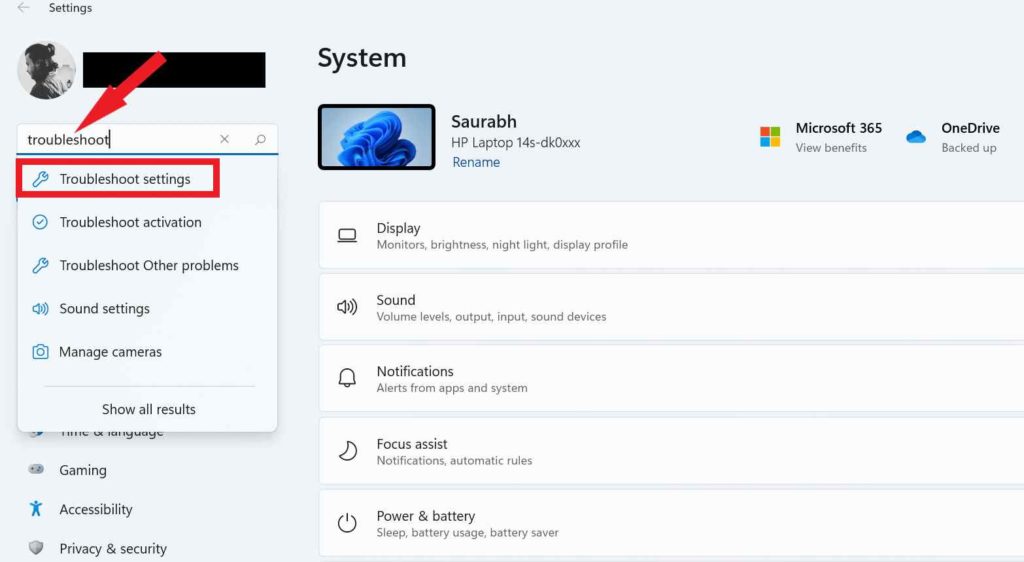Image resolution: width=1024 pixels, height=562 pixels.
Task: Click the Power & battery icon
Action: (x=347, y=523)
